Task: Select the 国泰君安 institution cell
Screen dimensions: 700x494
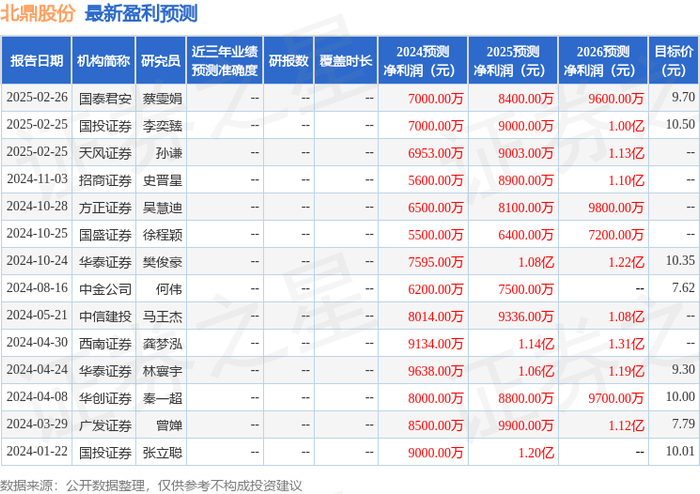Action: tap(105, 98)
